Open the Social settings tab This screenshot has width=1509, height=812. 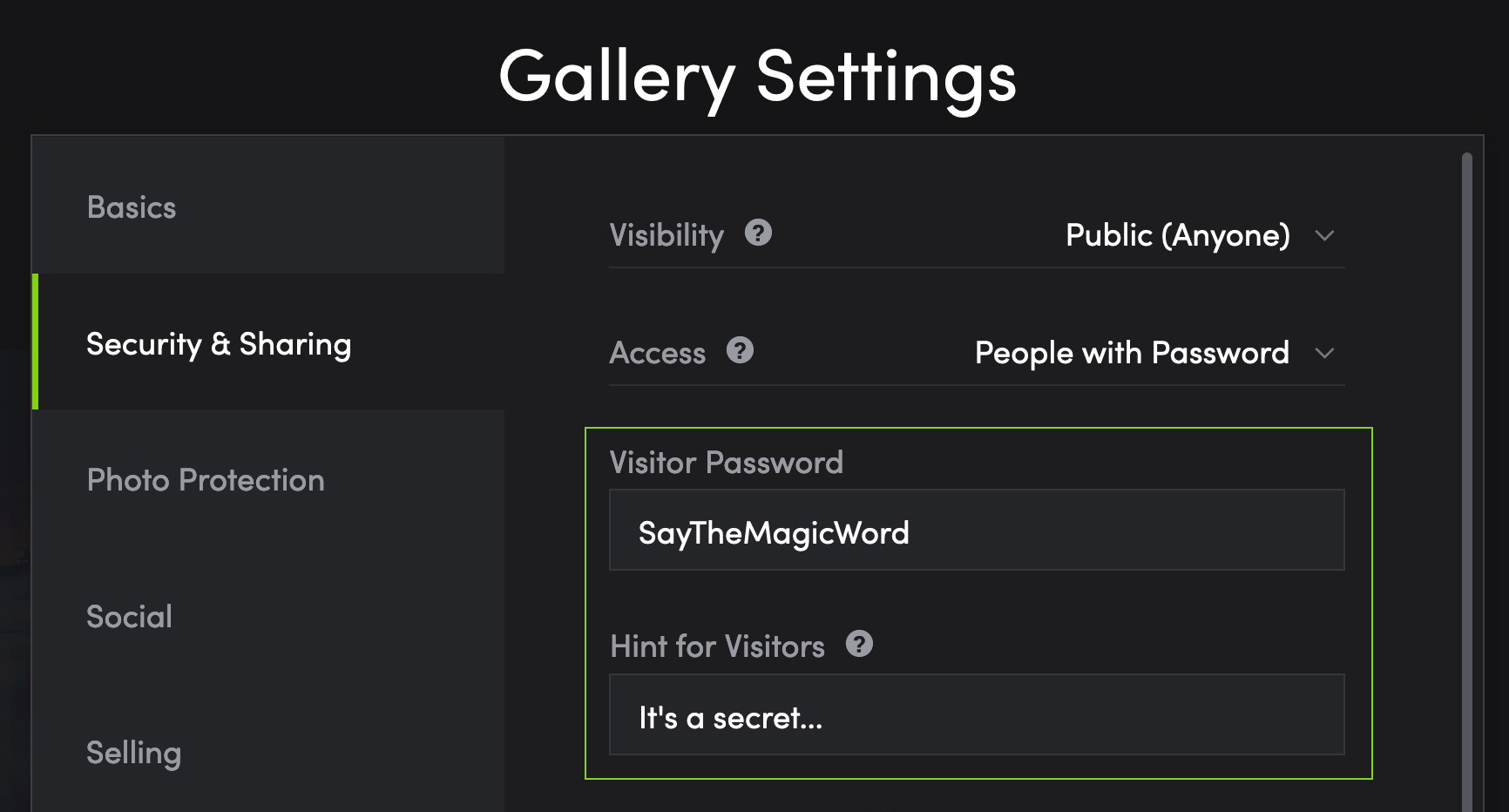(268, 616)
